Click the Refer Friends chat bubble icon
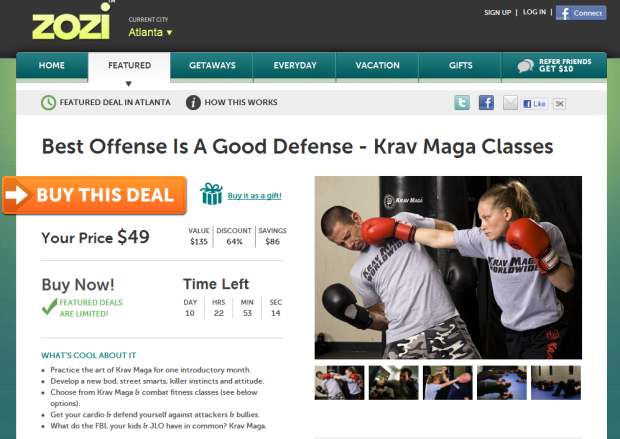Screen dimensions: 620x439 coord(525,66)
